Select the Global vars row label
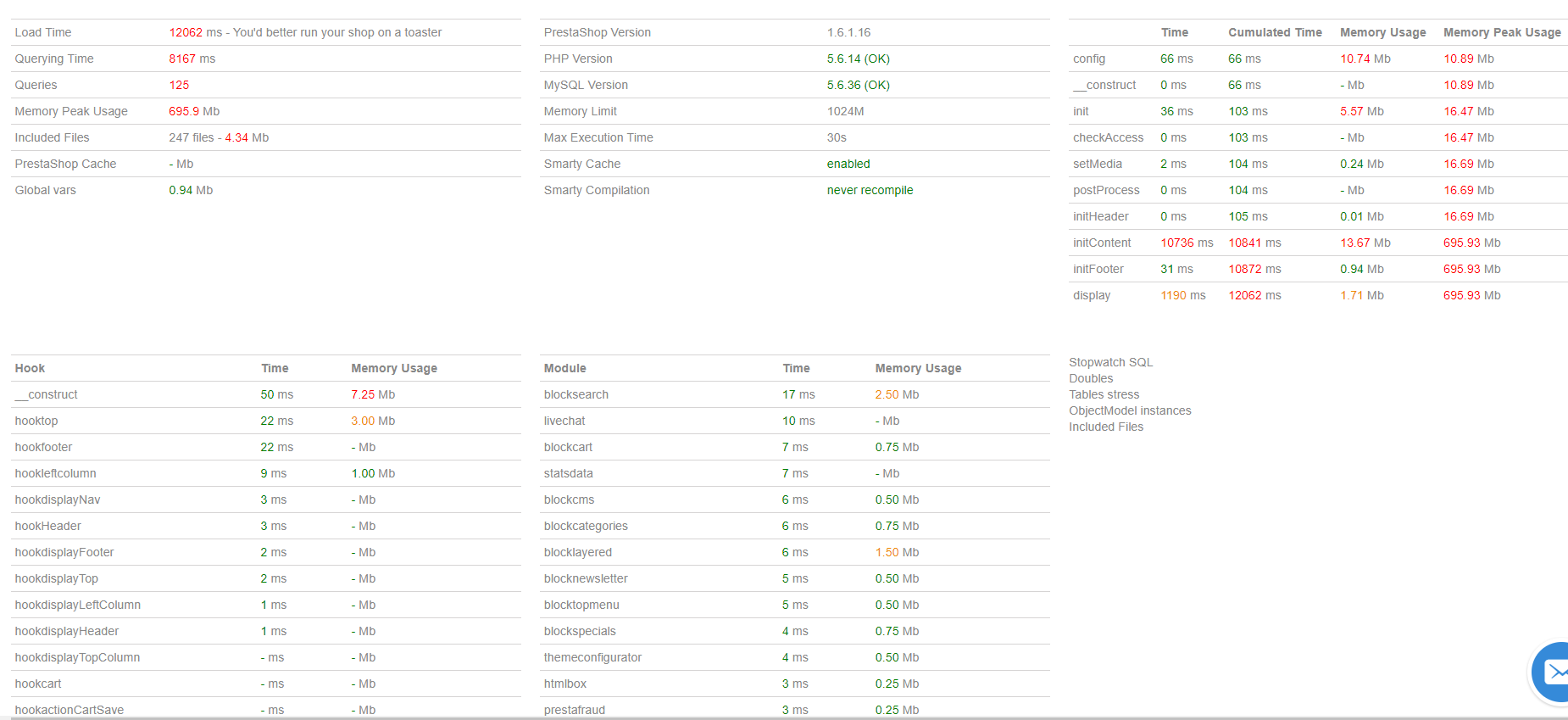This screenshot has height=720, width=1568. (x=46, y=190)
